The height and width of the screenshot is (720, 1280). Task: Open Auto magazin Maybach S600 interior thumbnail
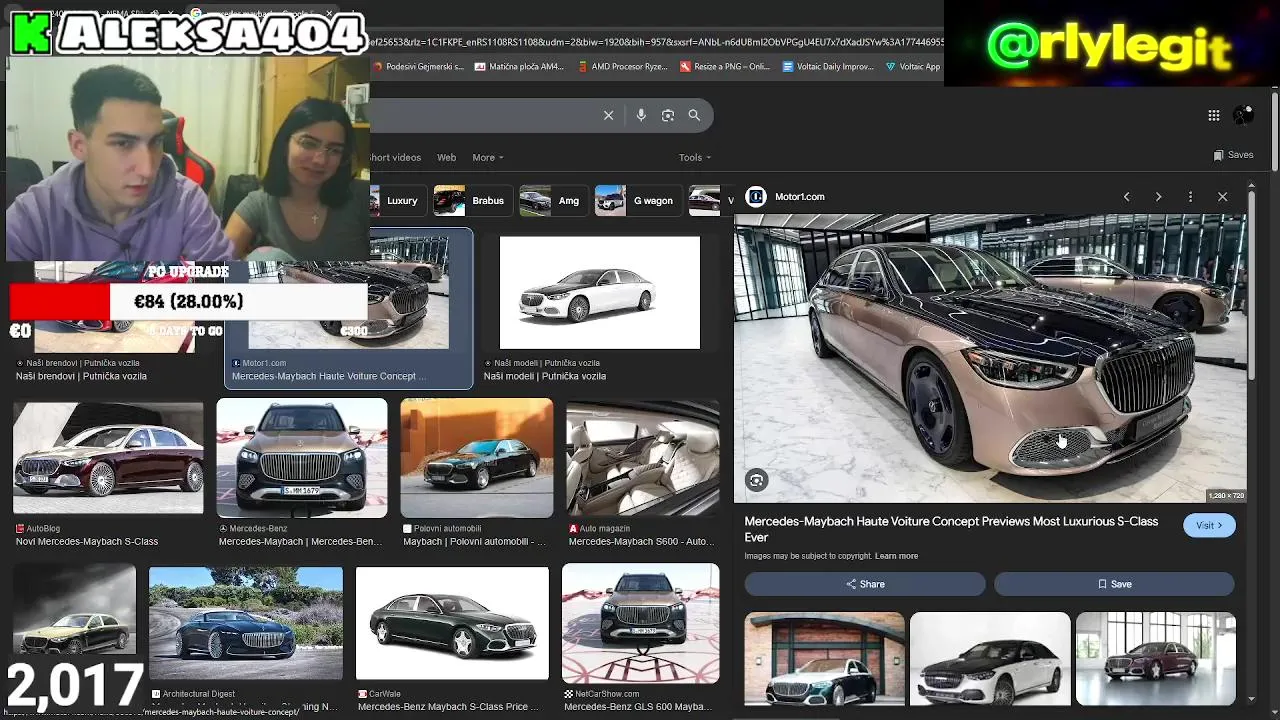pyautogui.click(x=642, y=458)
